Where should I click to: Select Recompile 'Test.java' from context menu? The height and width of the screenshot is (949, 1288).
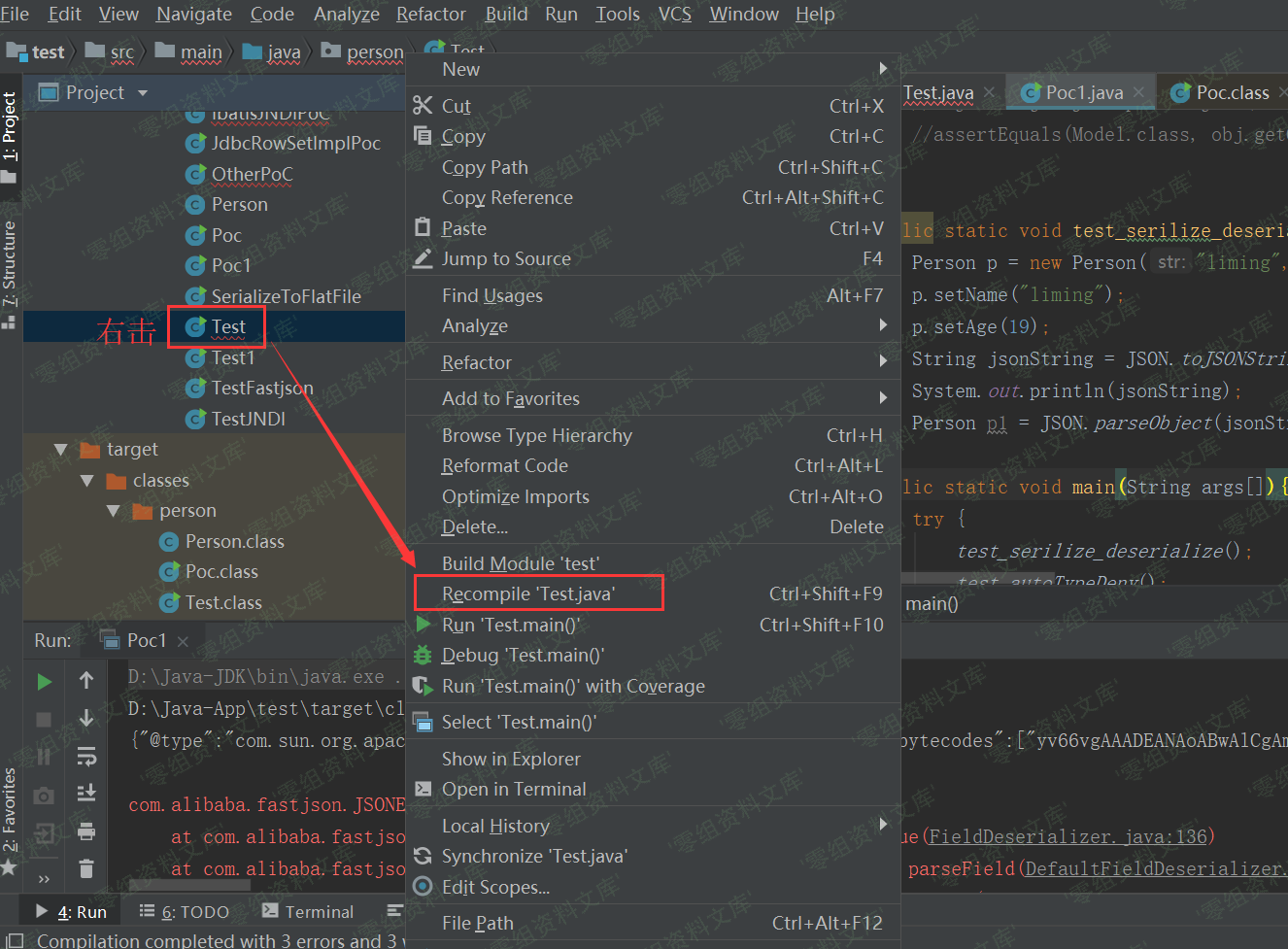(528, 593)
